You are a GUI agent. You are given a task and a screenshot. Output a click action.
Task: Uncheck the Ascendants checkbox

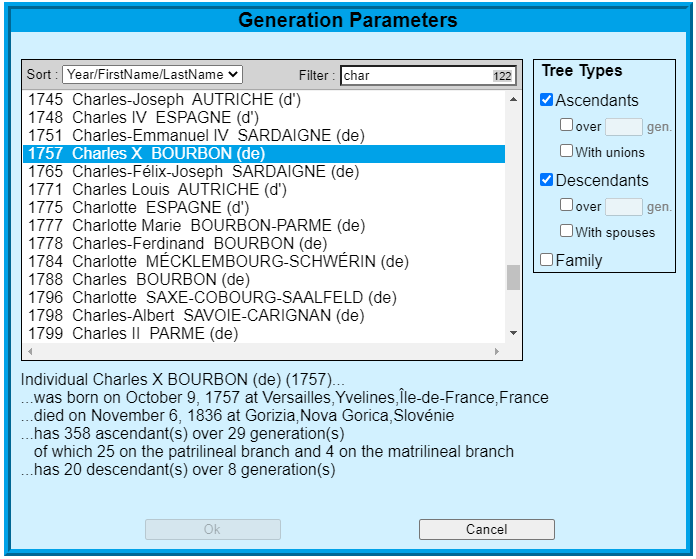click(x=546, y=100)
